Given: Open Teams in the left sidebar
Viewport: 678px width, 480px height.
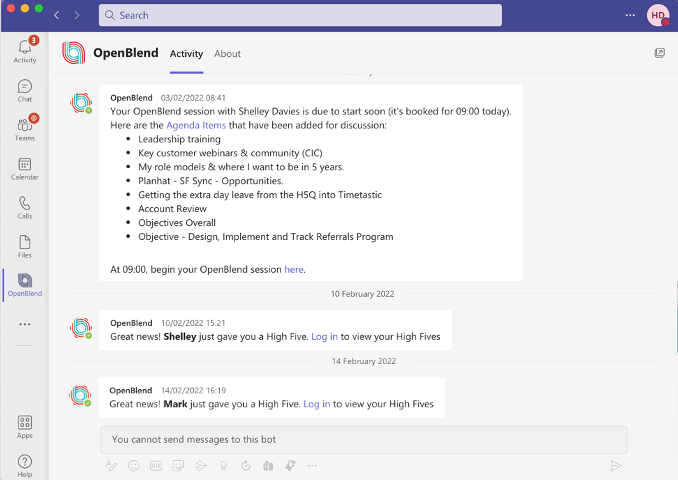Looking at the screenshot, I should (x=25, y=128).
